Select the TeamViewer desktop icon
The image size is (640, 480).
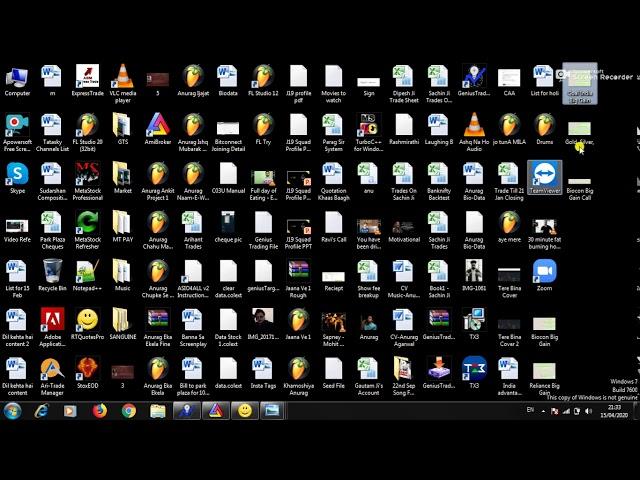(544, 178)
